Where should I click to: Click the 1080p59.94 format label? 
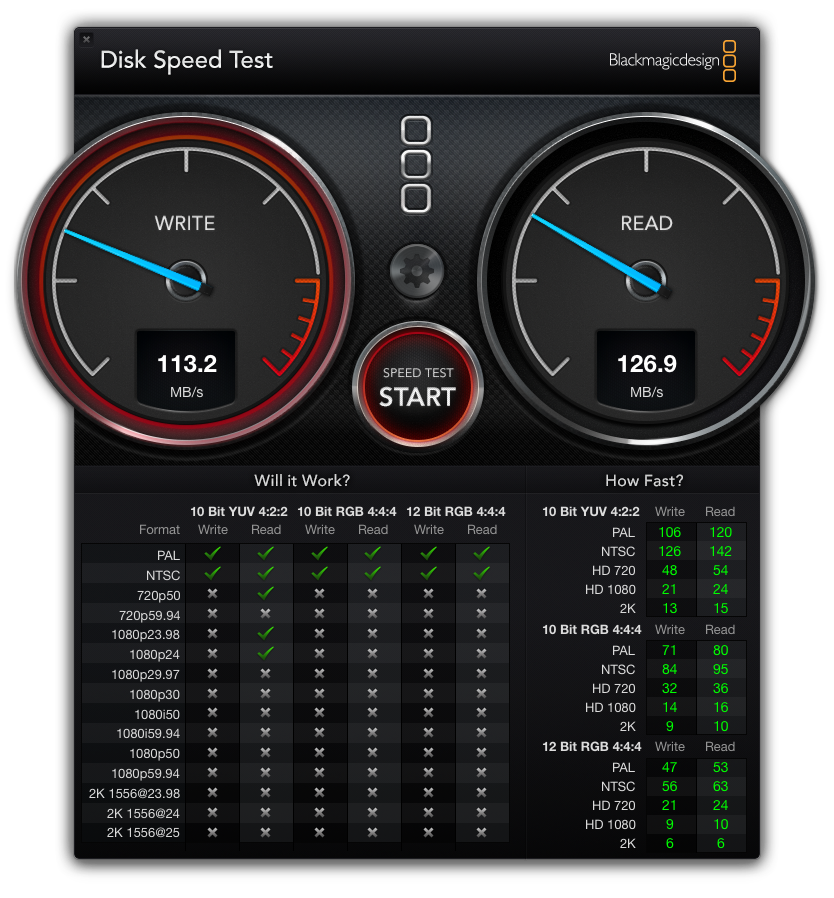(145, 774)
